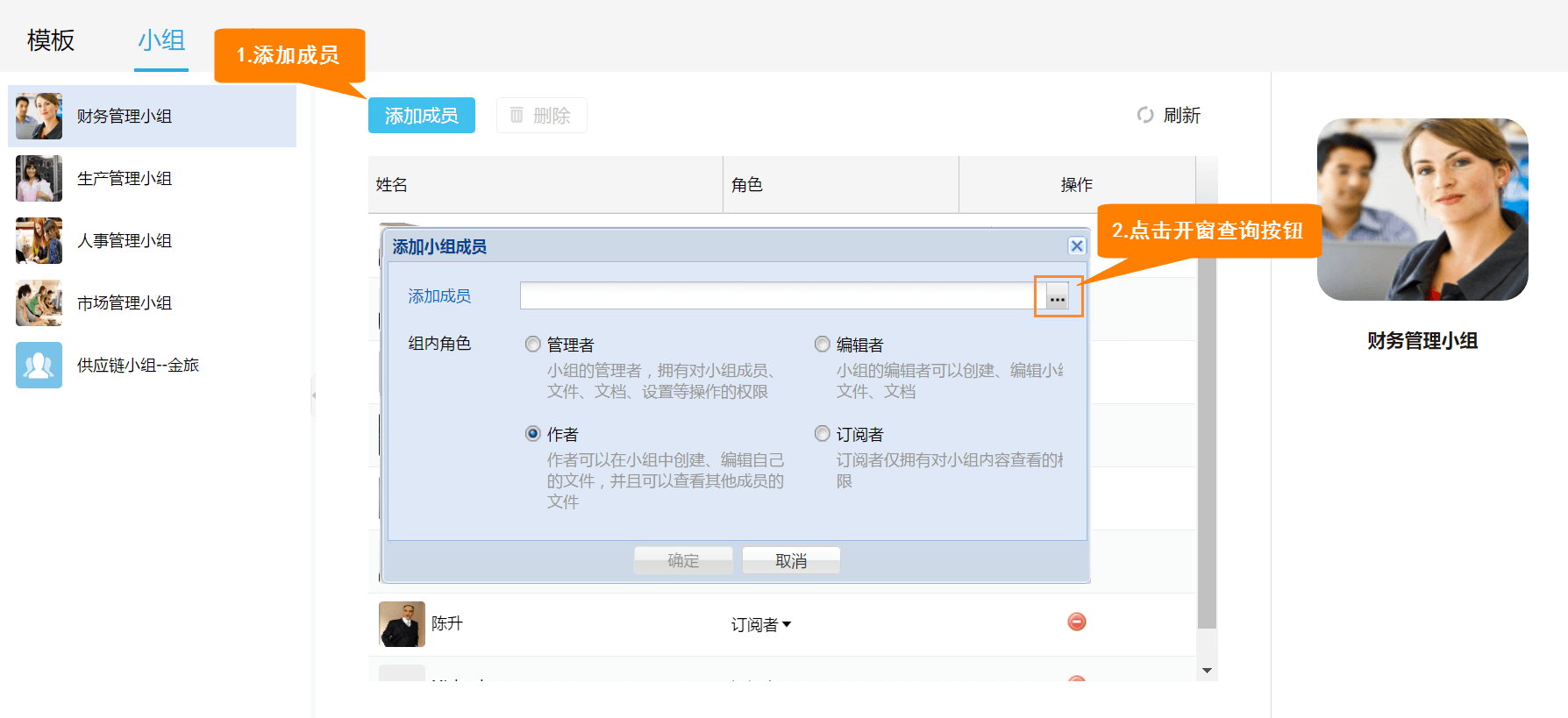The image size is (1568, 718).
Task: Open 订阅者 role dropdown for 陈升
Action: click(x=761, y=624)
